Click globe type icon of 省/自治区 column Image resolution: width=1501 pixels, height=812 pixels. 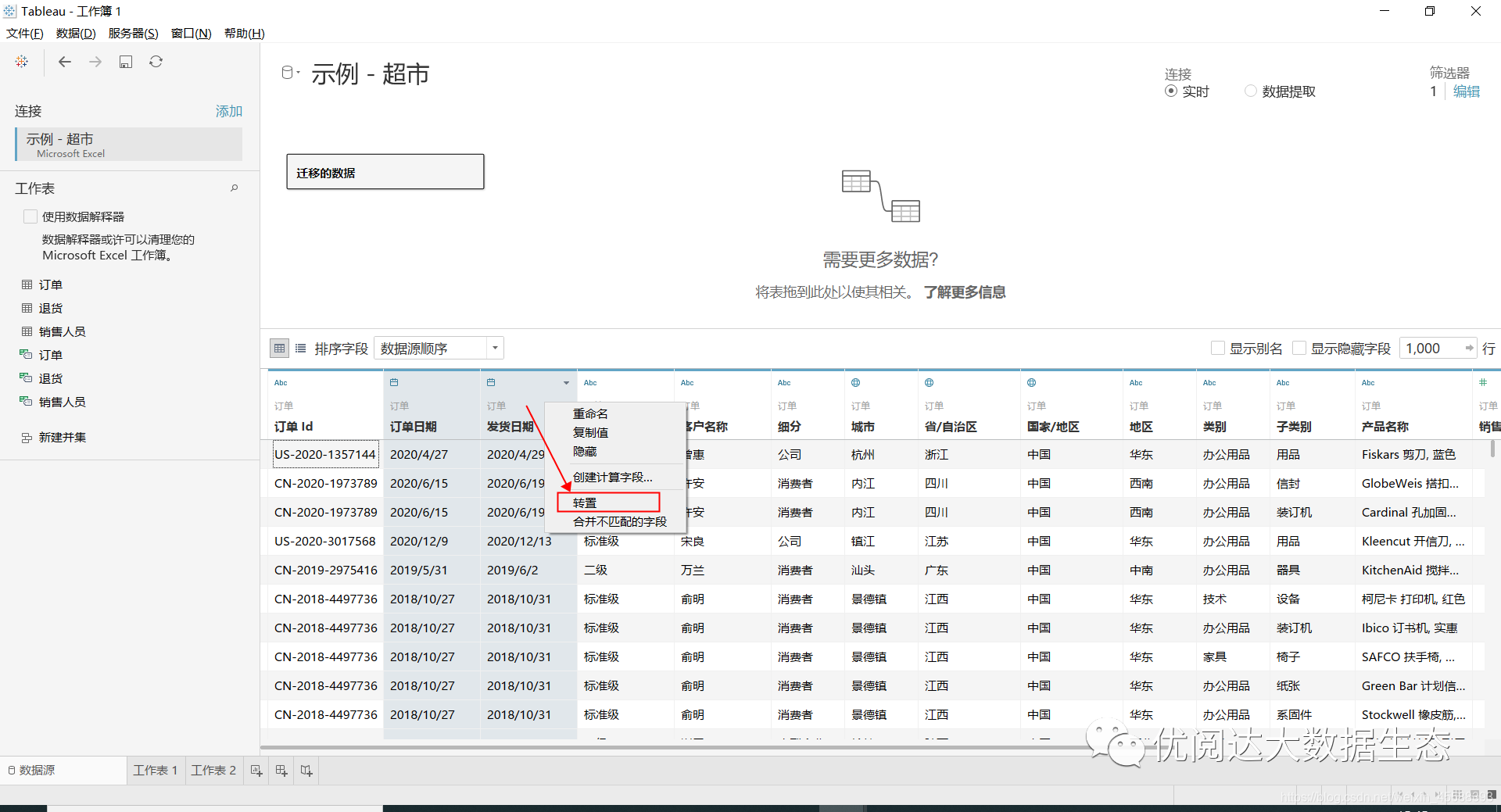tap(930, 383)
